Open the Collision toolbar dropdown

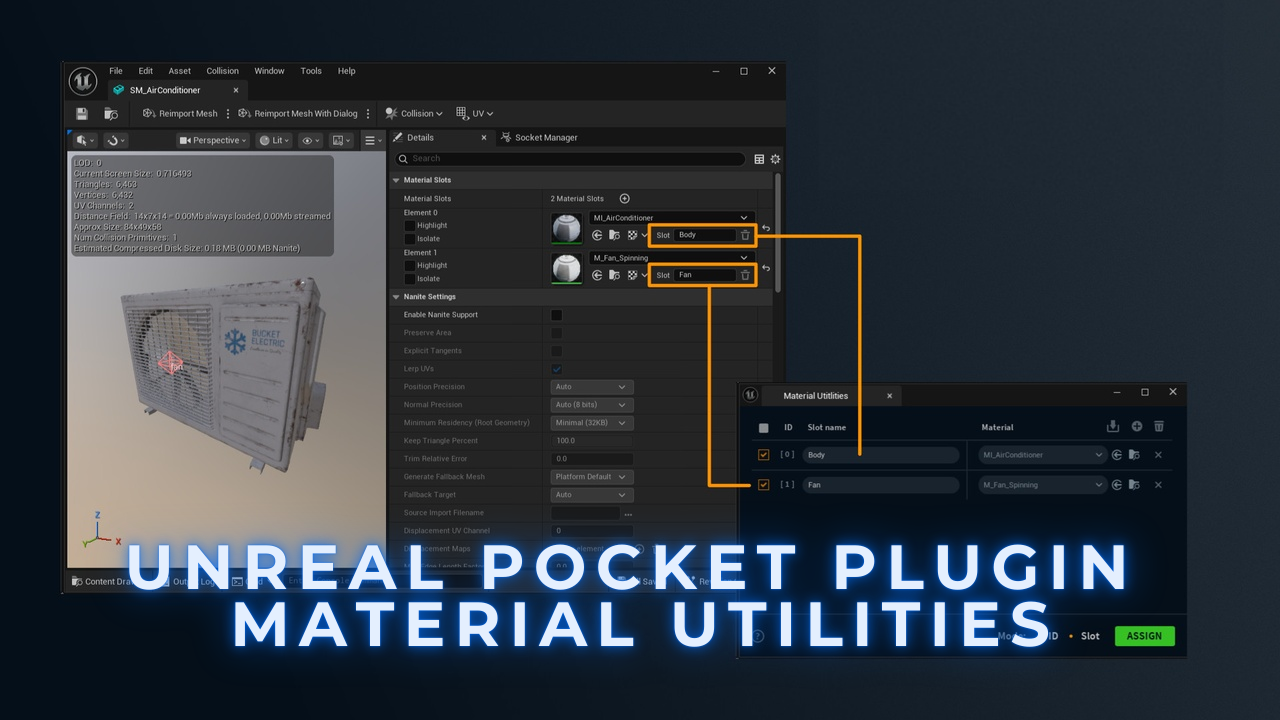[x=414, y=114]
